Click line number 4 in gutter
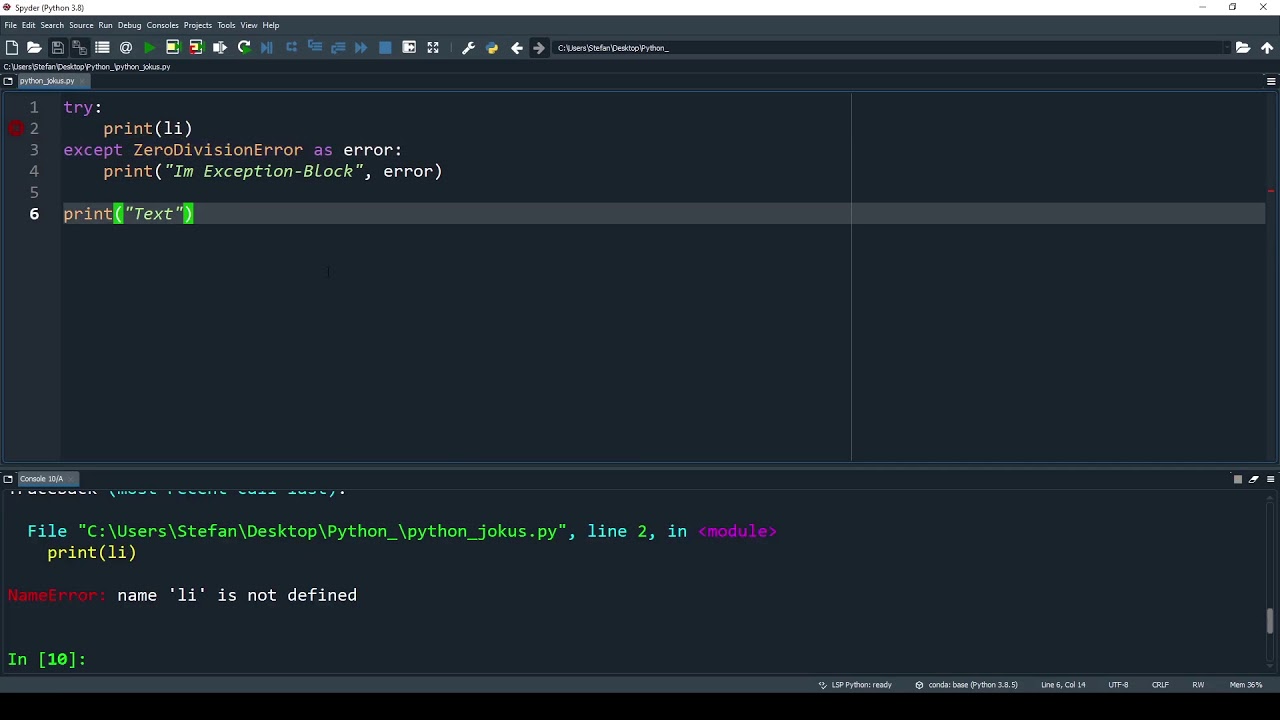The image size is (1280, 720). point(34,171)
